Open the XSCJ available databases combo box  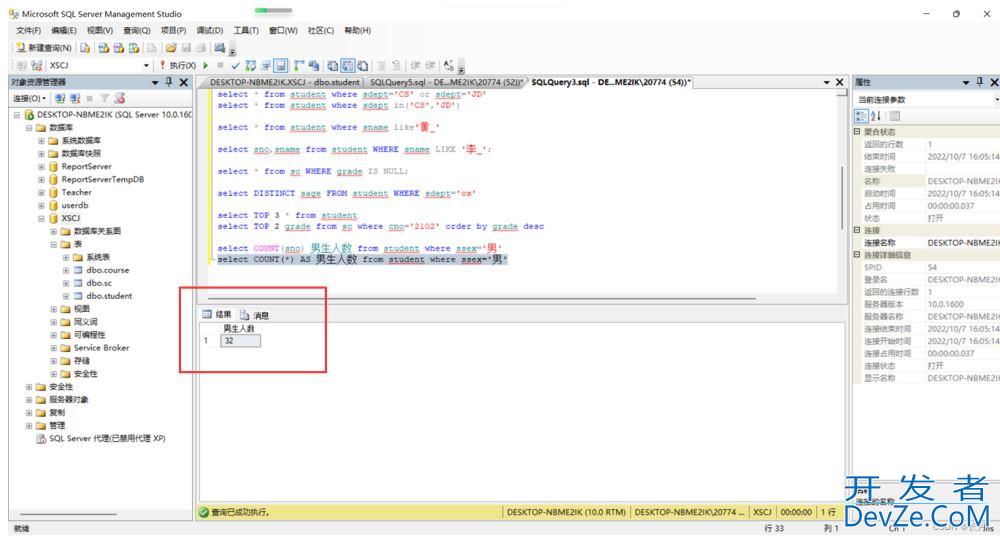[x=99, y=65]
